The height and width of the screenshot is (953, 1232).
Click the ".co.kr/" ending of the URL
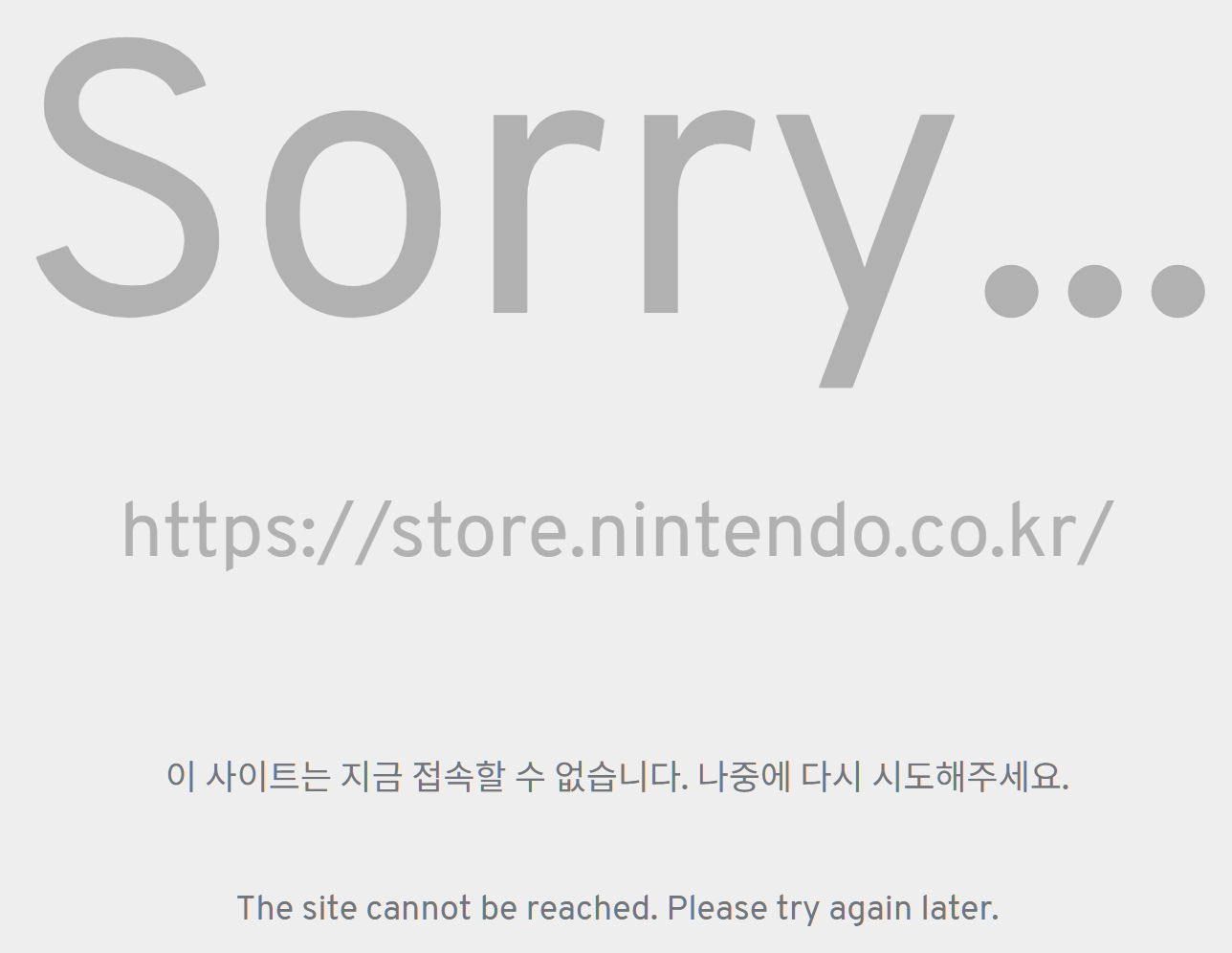click(x=1000, y=532)
